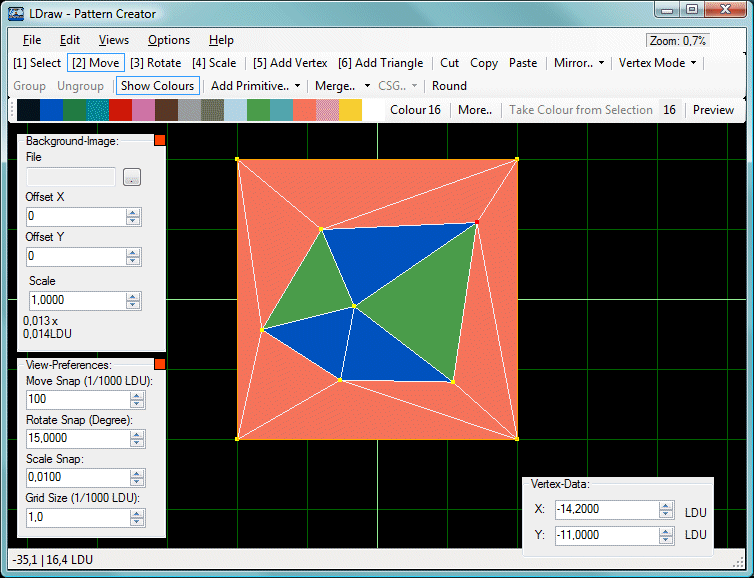
Task: Adjust the Move Snap spinner arrows
Action: tap(137, 400)
